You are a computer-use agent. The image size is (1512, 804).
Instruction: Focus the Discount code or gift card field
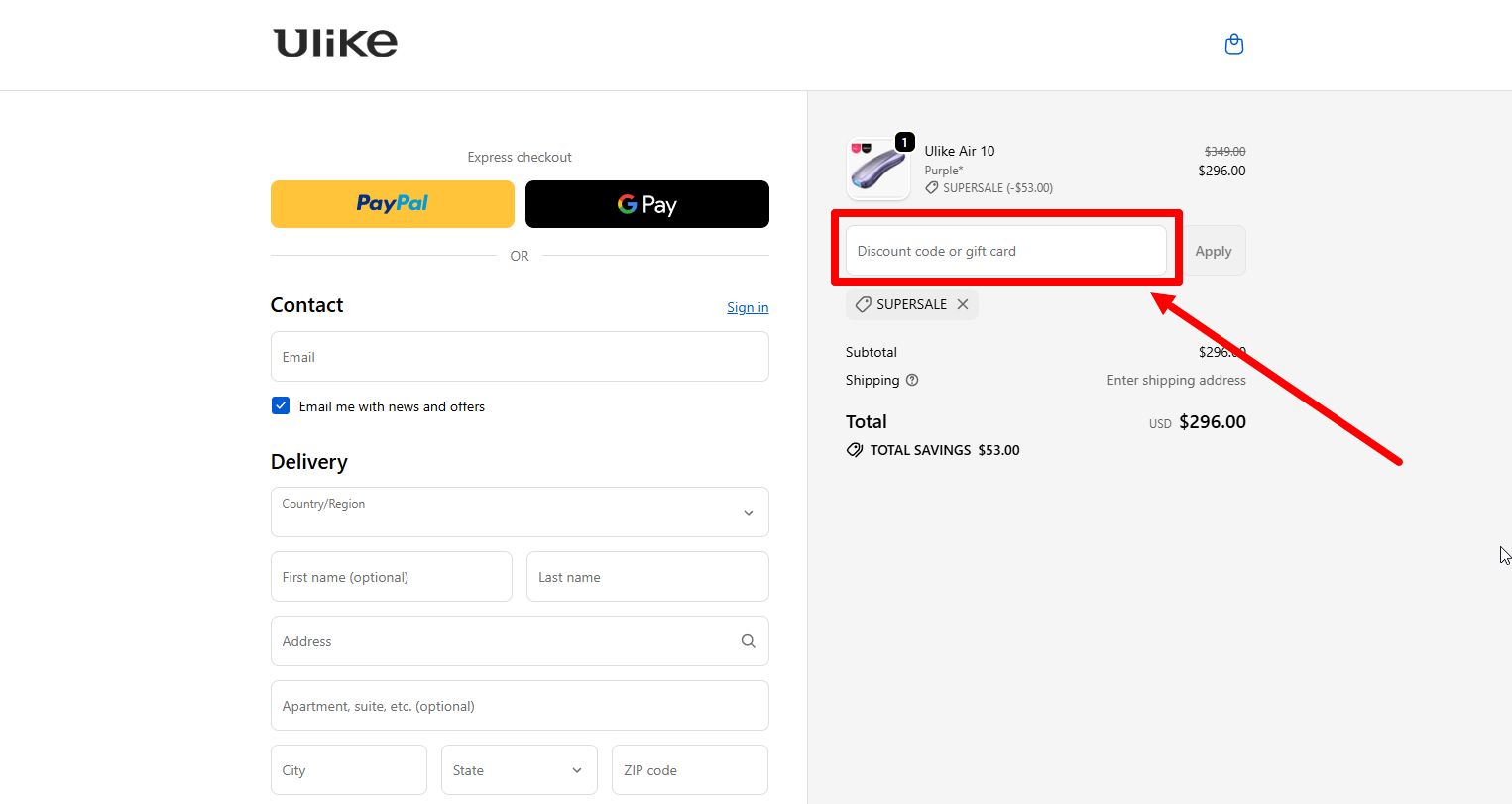click(x=1005, y=250)
